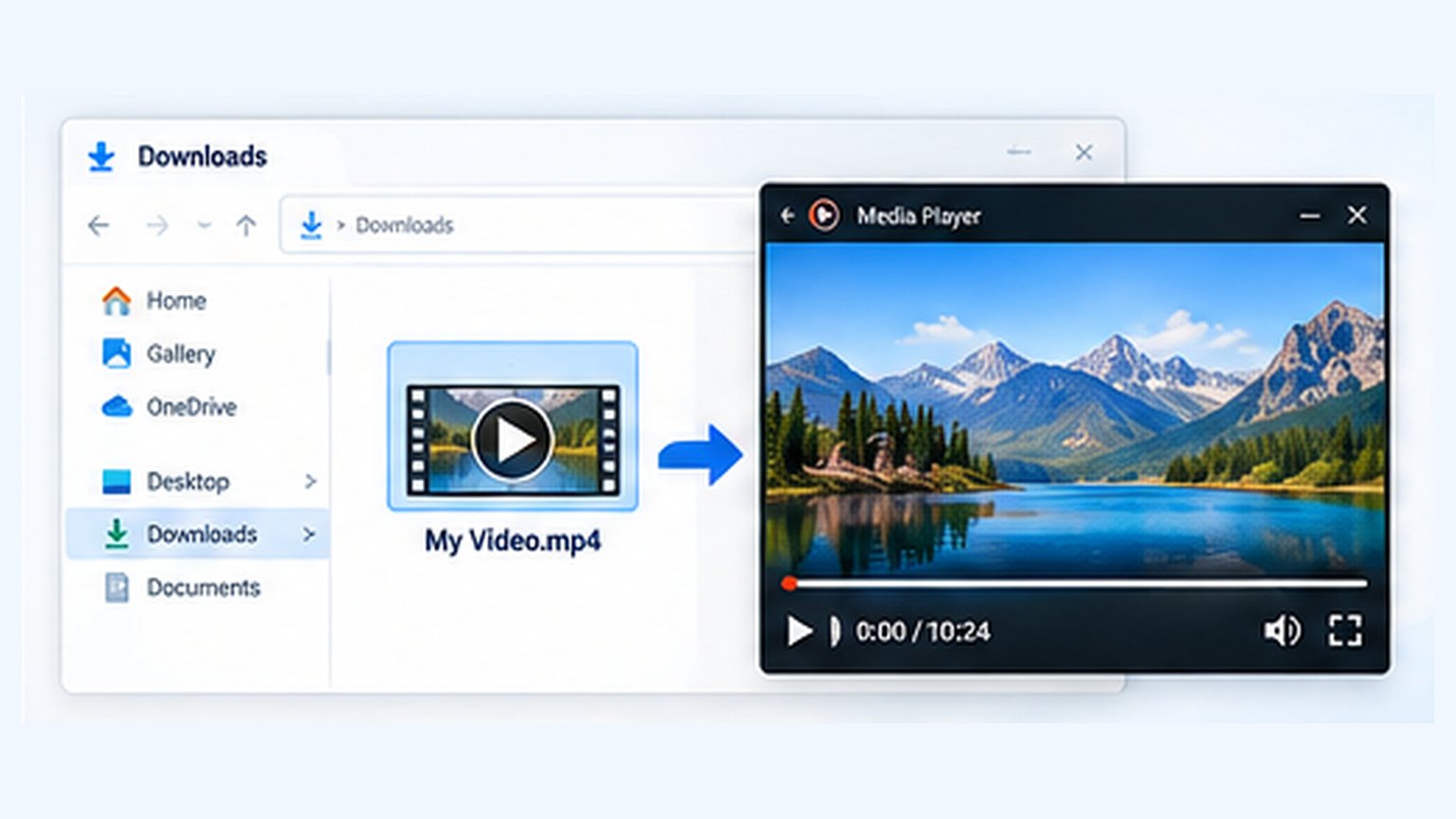Expand the Desktop folder chevron
Image resolution: width=1456 pixels, height=819 pixels.
[x=310, y=482]
